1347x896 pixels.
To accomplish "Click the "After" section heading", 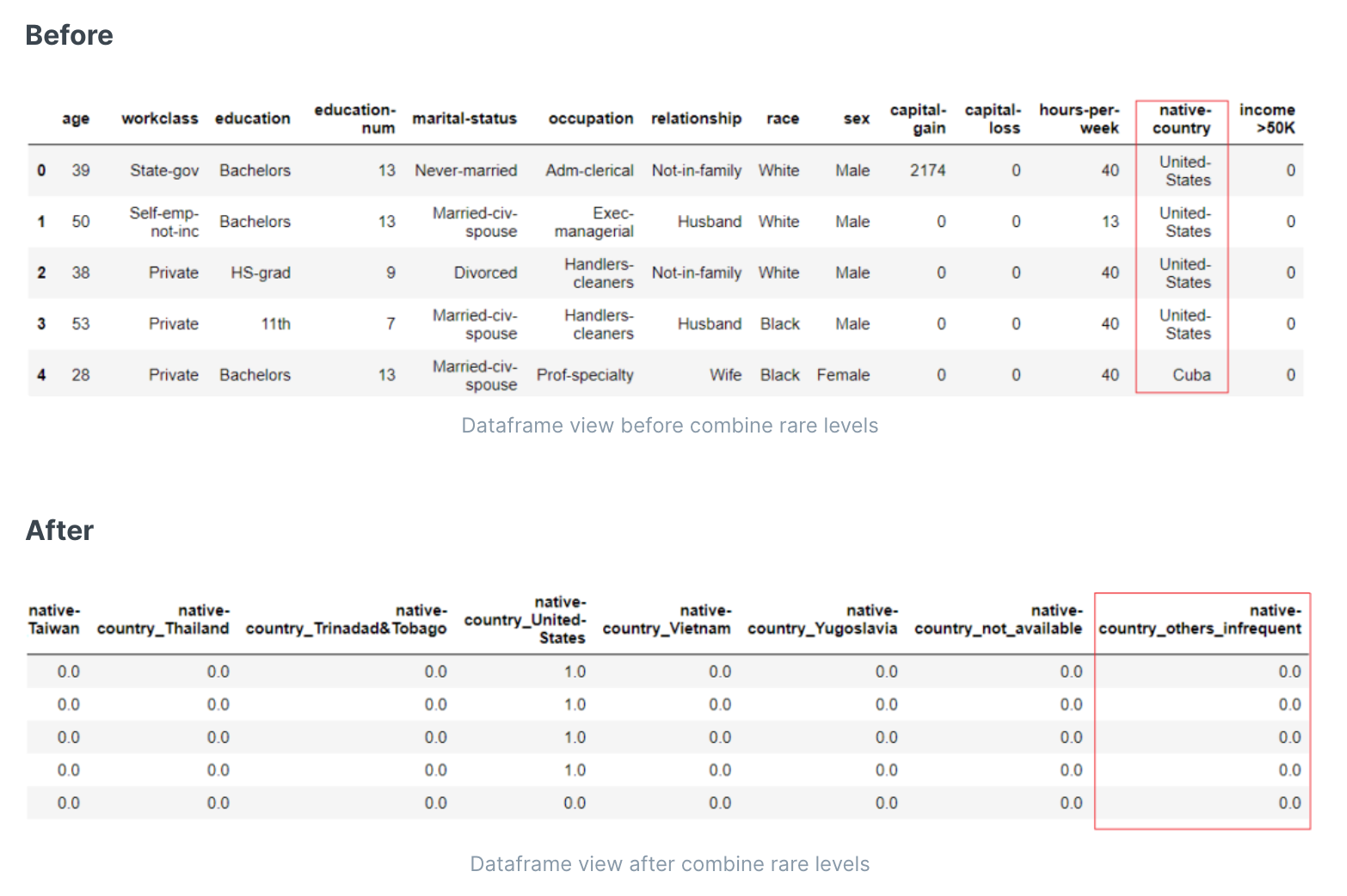I will pos(59,531).
